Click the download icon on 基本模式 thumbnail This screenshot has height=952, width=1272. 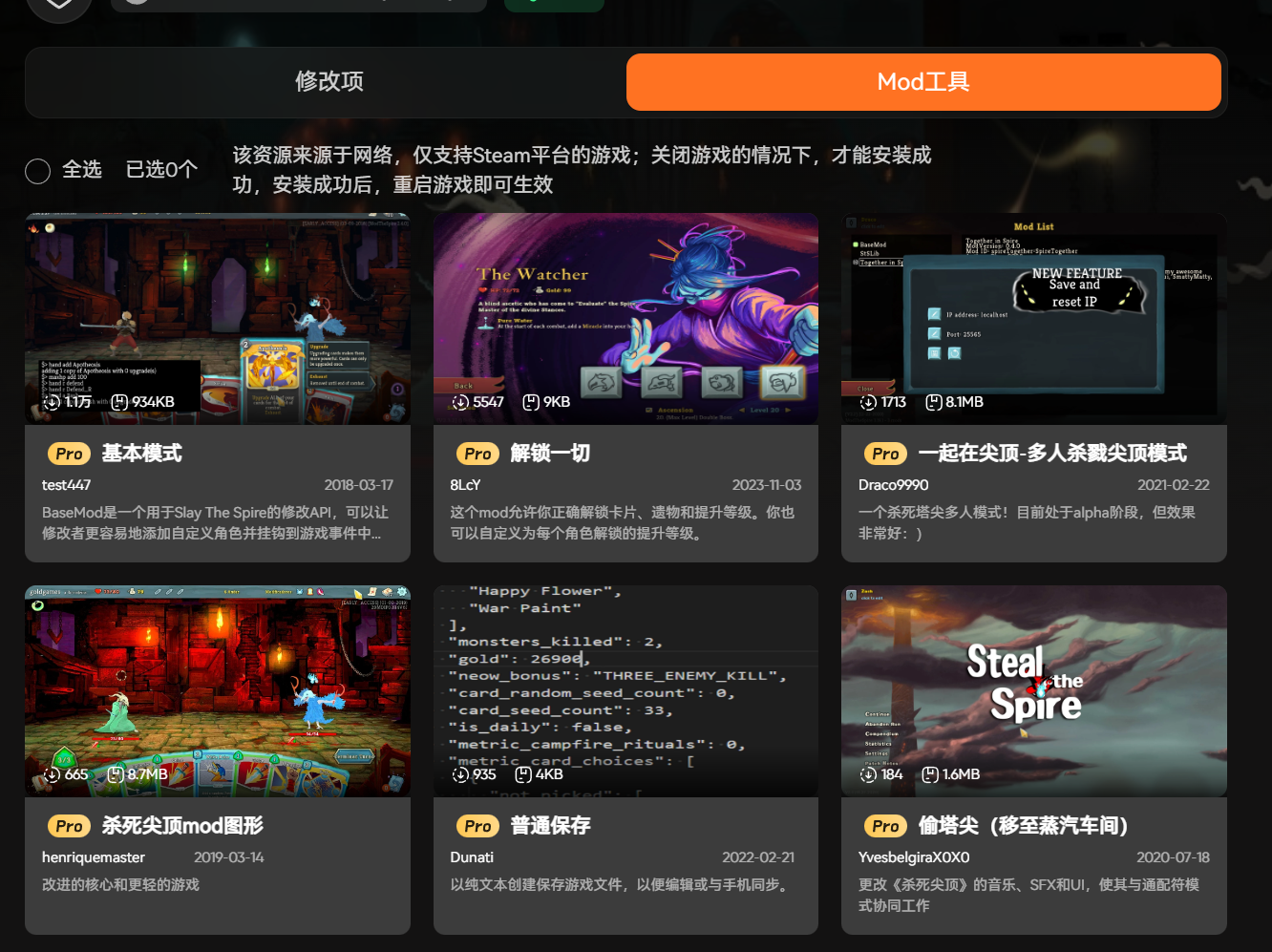click(x=53, y=402)
